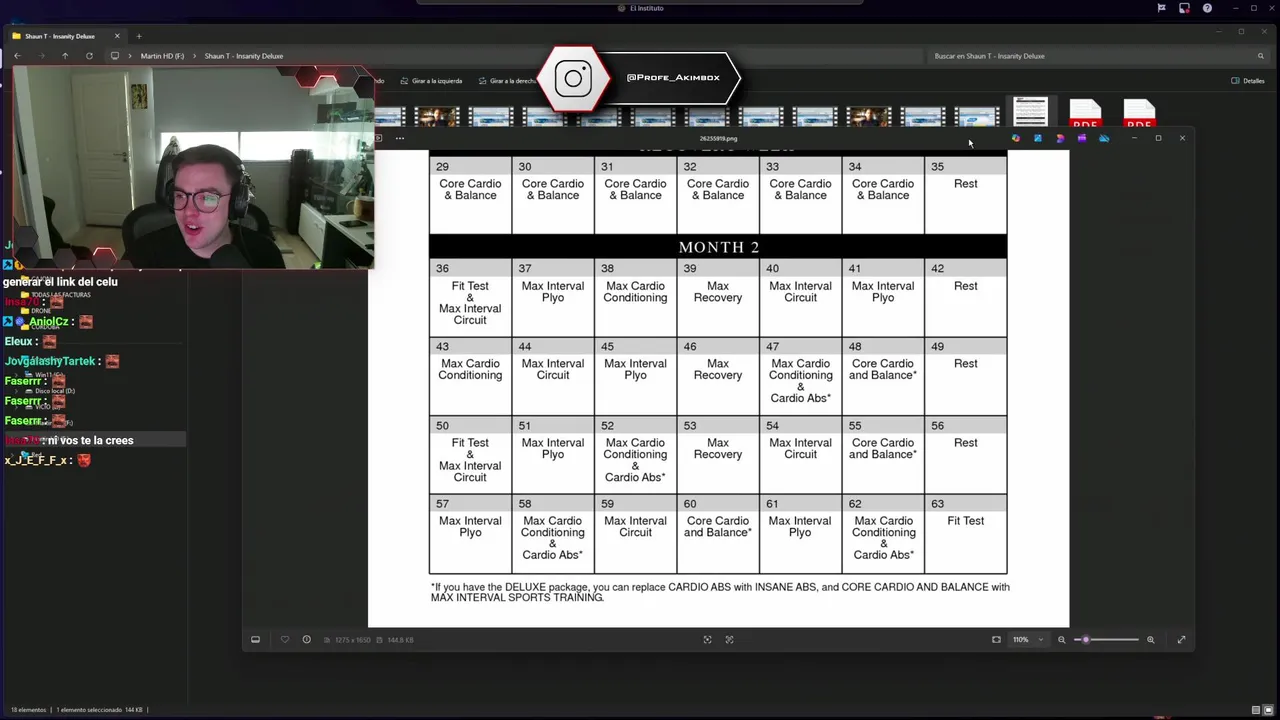Click AniolCz chat username
Viewport: 1280px width, 720px height.
[x=49, y=322]
